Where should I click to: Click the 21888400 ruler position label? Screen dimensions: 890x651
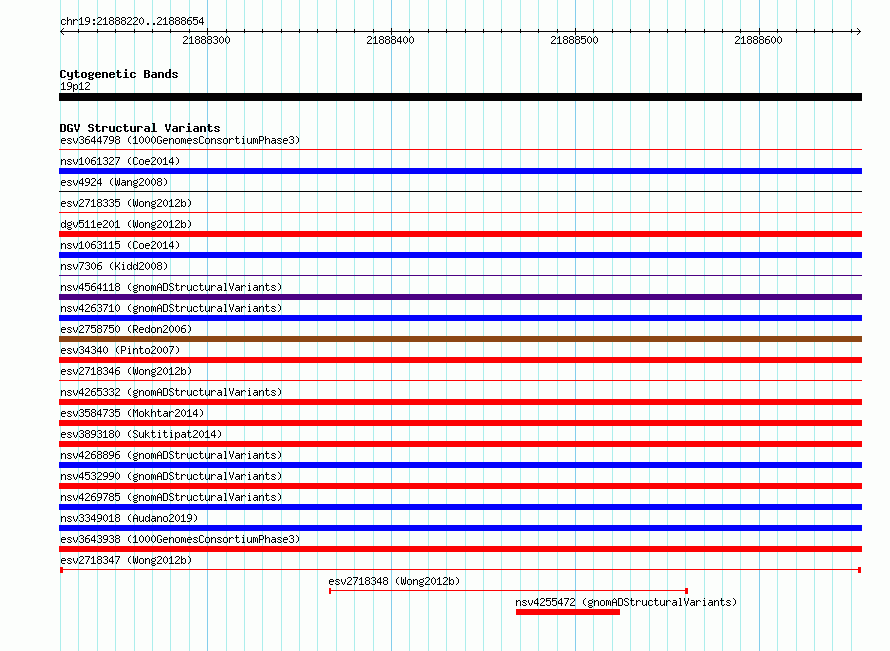(x=391, y=40)
